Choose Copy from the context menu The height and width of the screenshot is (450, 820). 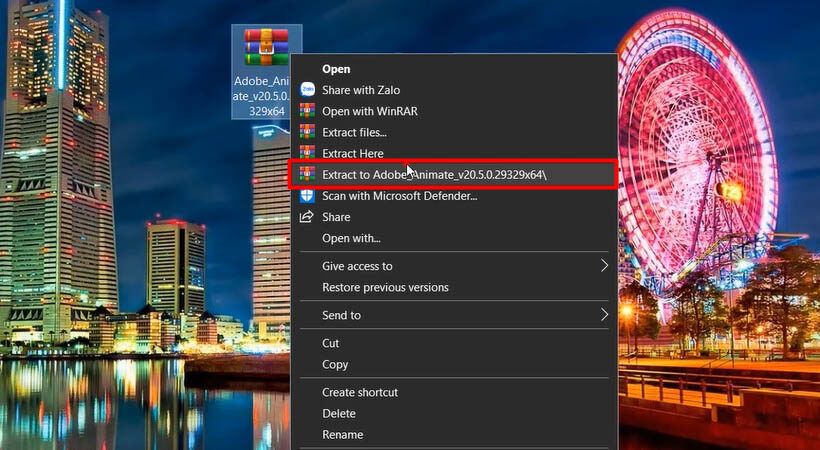[335, 365]
